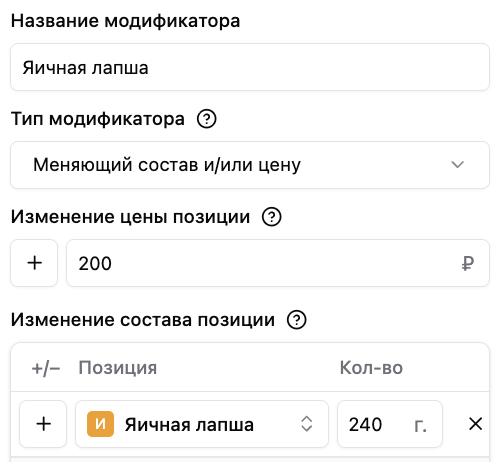
Task: Click the Название модификатора text field
Action: [x=250, y=67]
